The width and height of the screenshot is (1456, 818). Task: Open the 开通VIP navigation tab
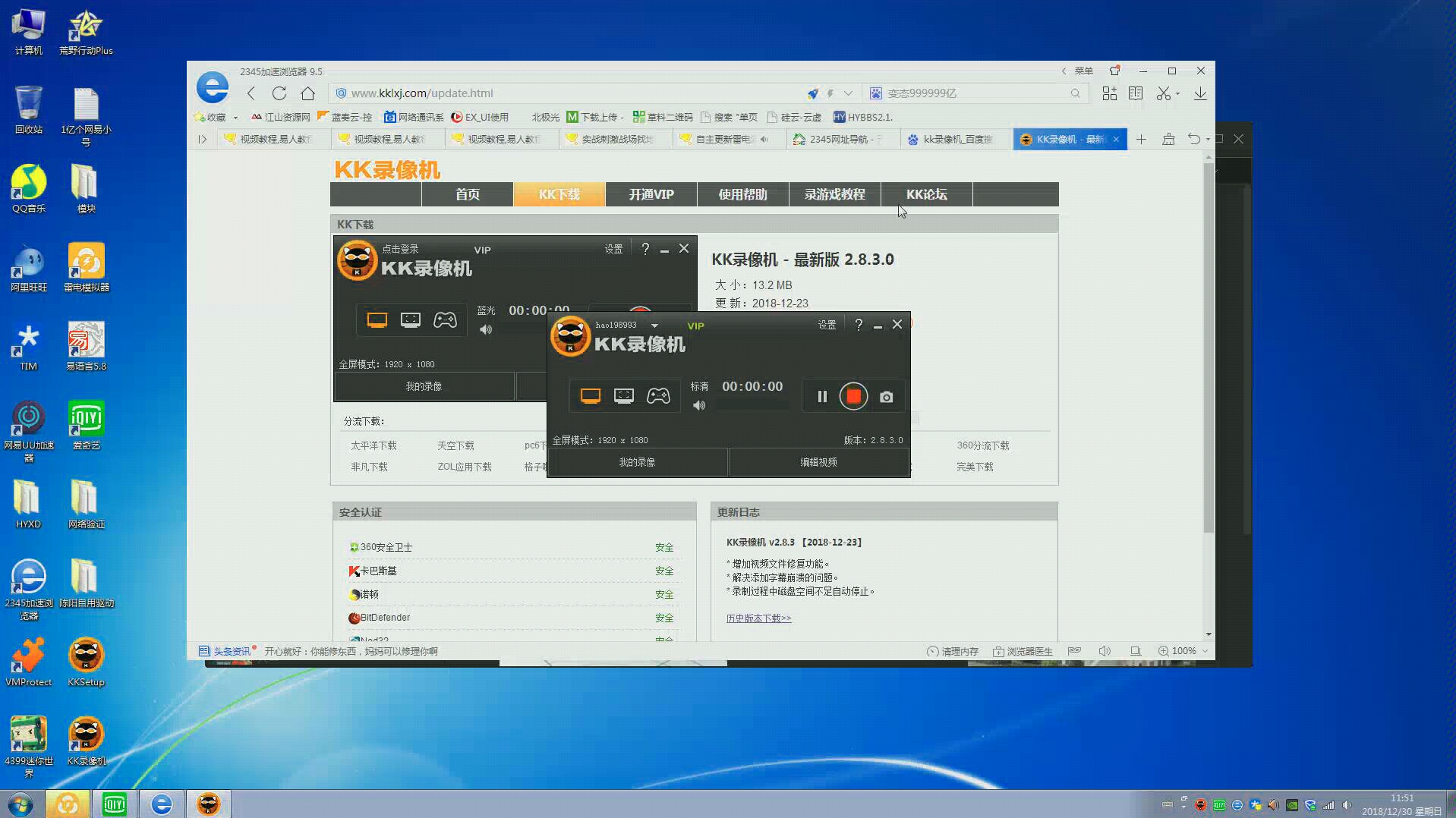pos(651,194)
